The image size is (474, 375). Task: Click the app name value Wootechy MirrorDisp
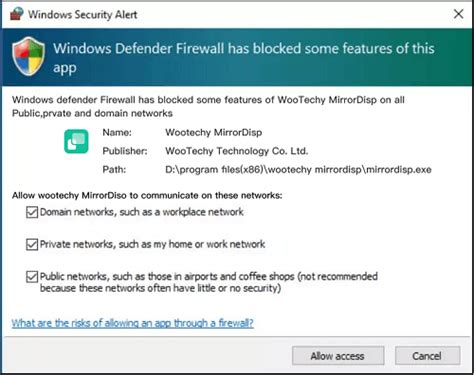[214, 132]
